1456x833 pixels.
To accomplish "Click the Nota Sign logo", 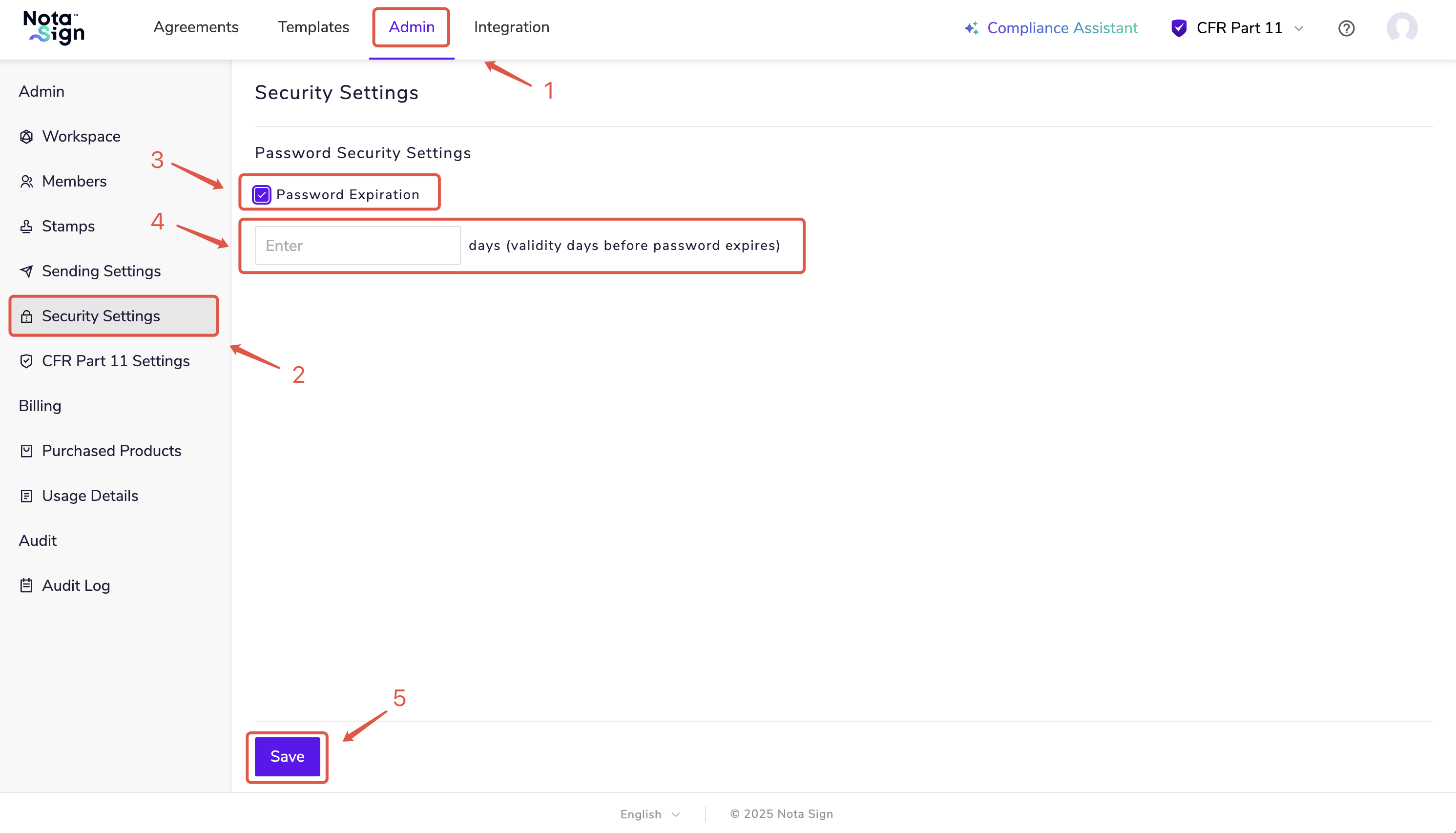I will pos(54,27).
